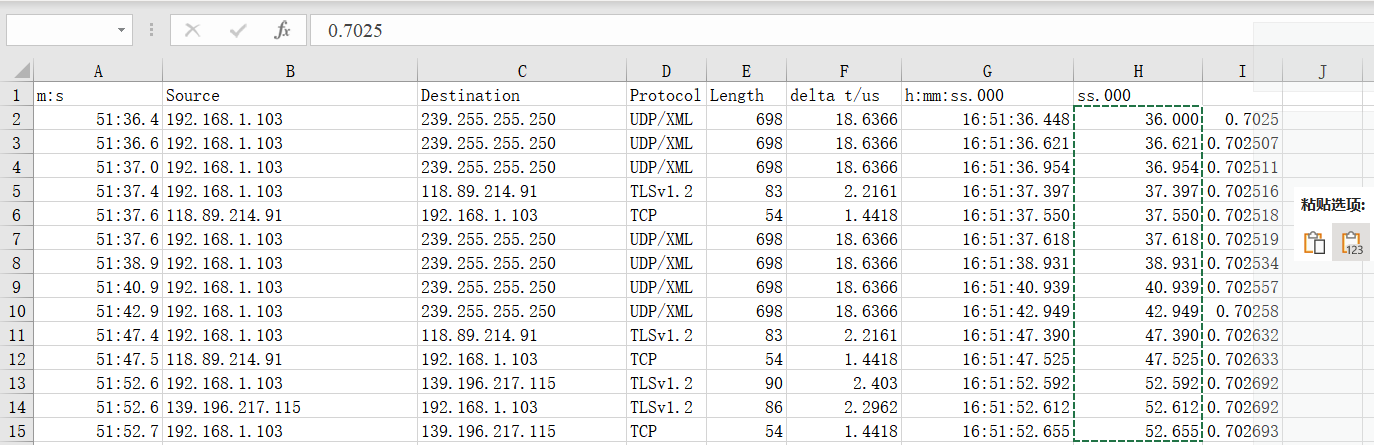This screenshot has width=1374, height=445.
Task: Open the Name Box dropdown arrow
Action: pos(122,31)
